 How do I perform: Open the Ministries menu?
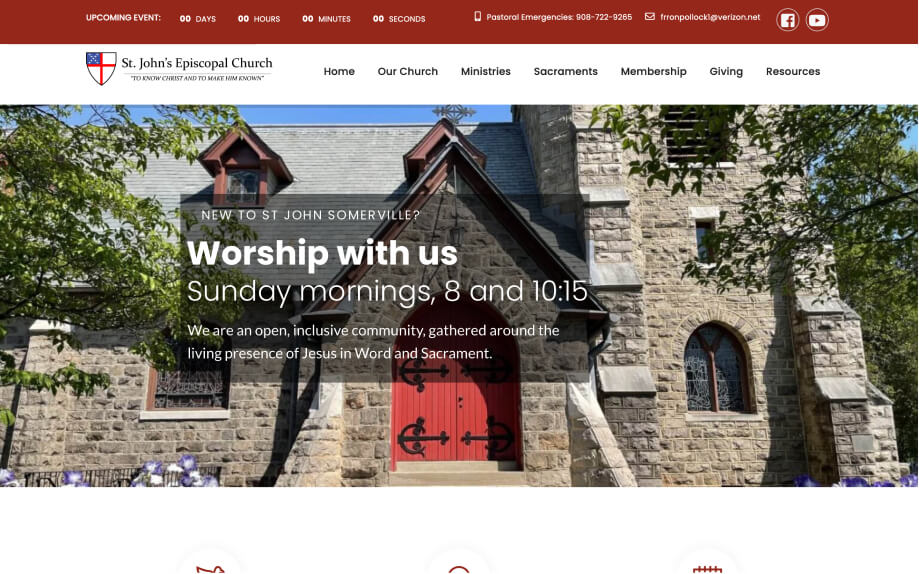[x=486, y=72]
